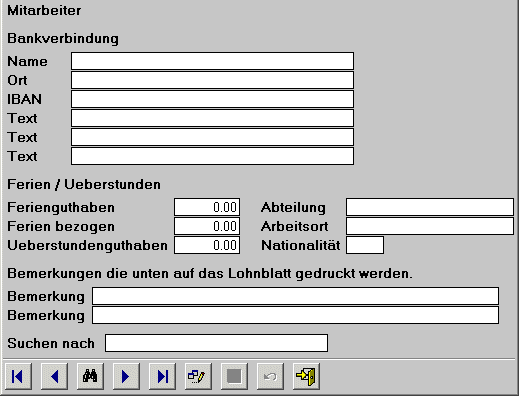
Task: Click the last Text field above Ferien heading
Action: [212, 156]
